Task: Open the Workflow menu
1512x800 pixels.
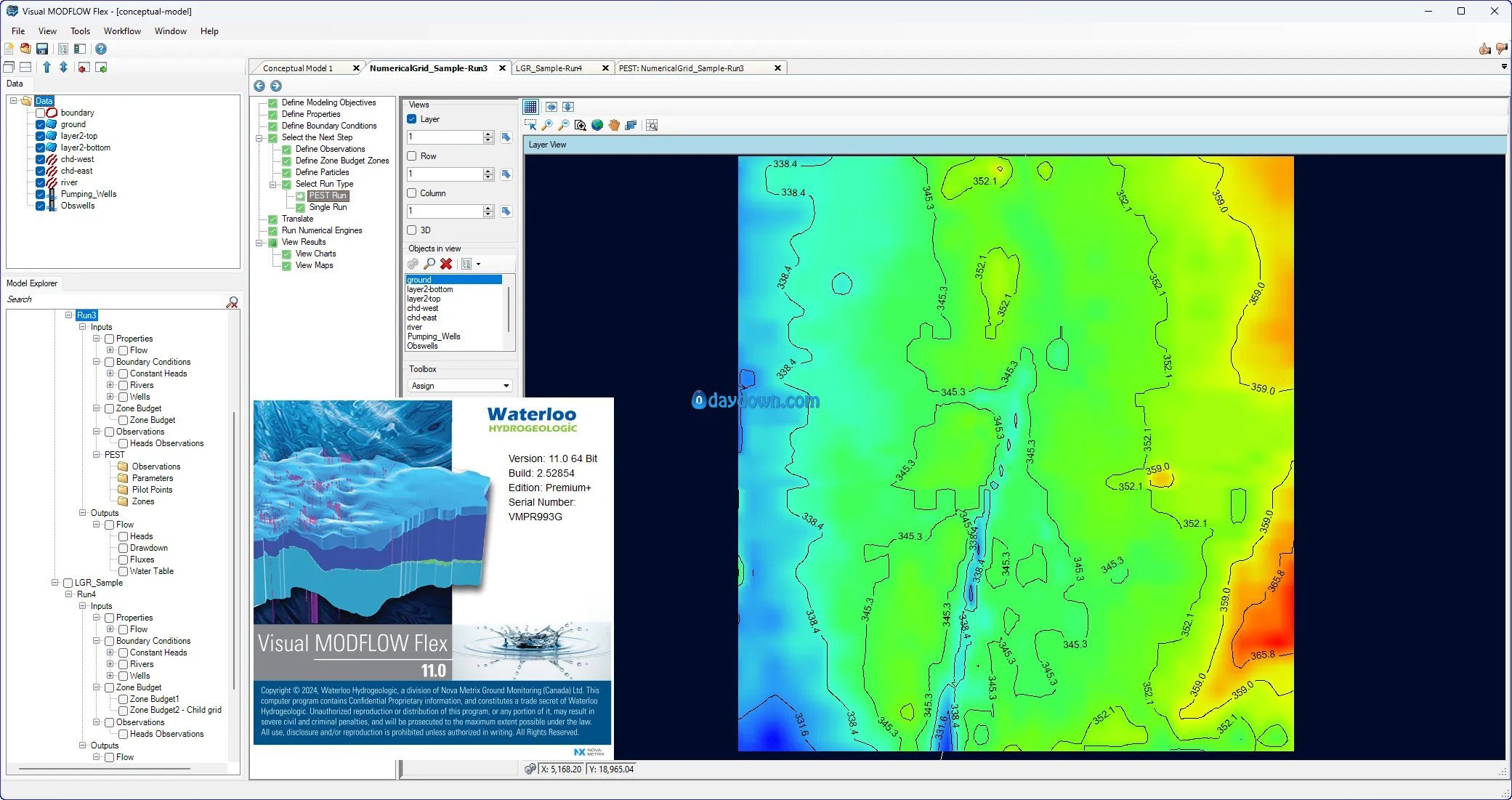Action: [122, 31]
